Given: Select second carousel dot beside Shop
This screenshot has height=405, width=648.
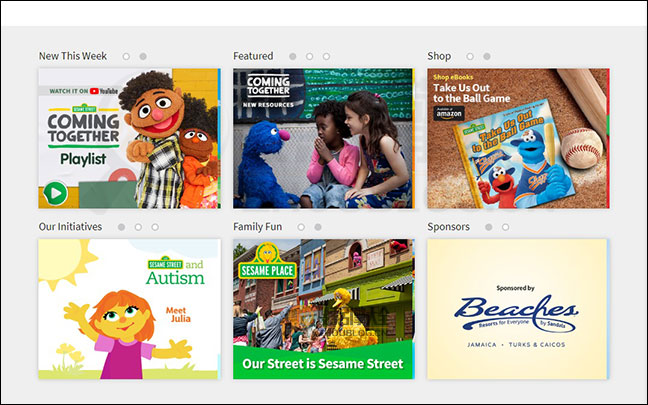Looking at the screenshot, I should pyautogui.click(x=487, y=57).
